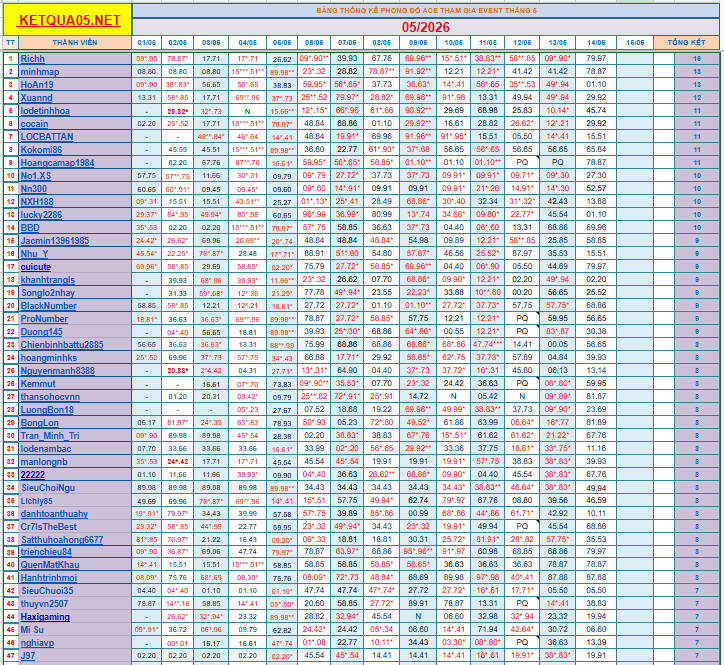The width and height of the screenshot is (724, 665).
Task: Select member cell SieuChoiNgu
Action: 75,487
